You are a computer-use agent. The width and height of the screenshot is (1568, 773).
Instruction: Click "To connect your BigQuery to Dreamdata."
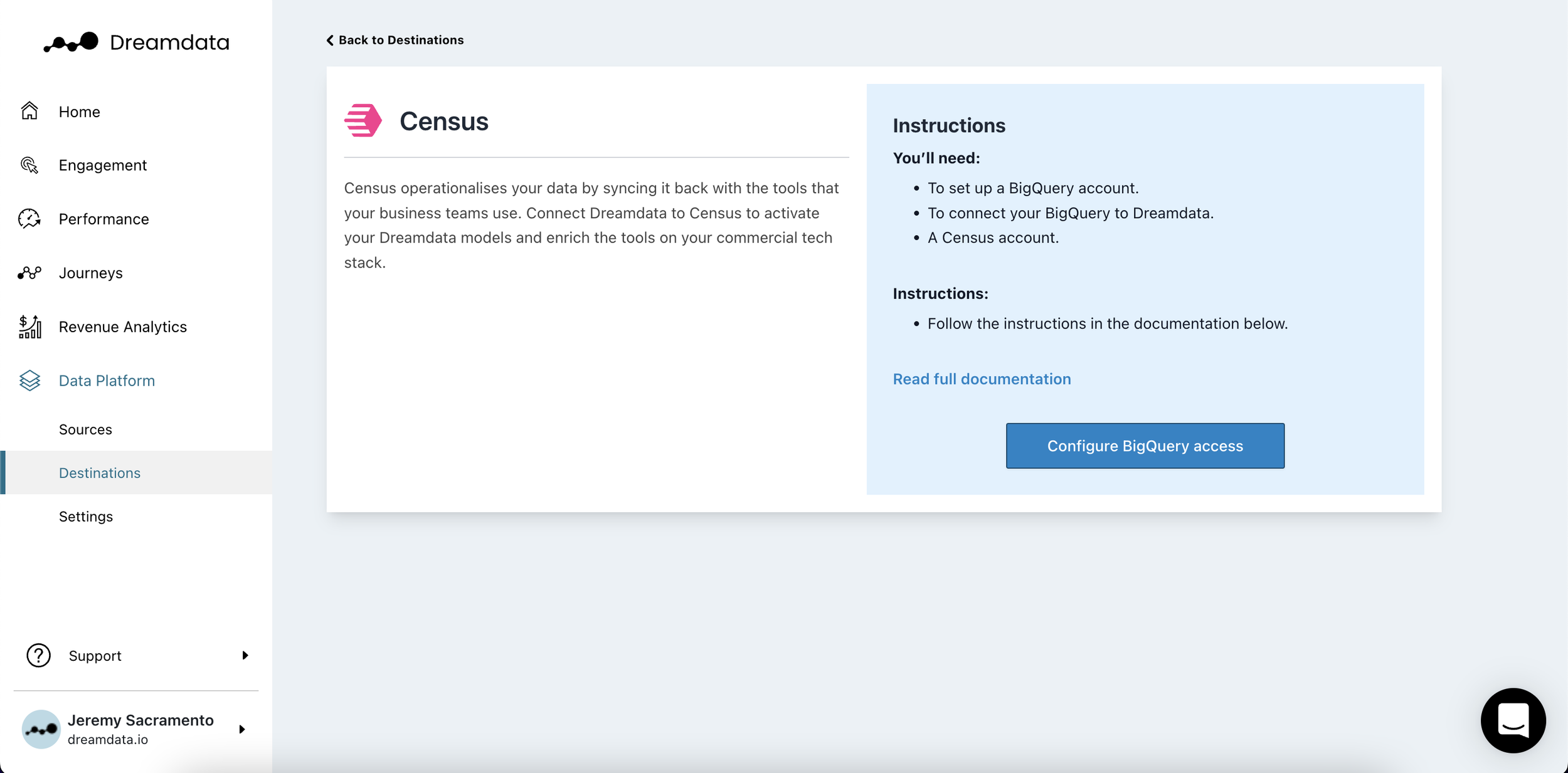1070,213
